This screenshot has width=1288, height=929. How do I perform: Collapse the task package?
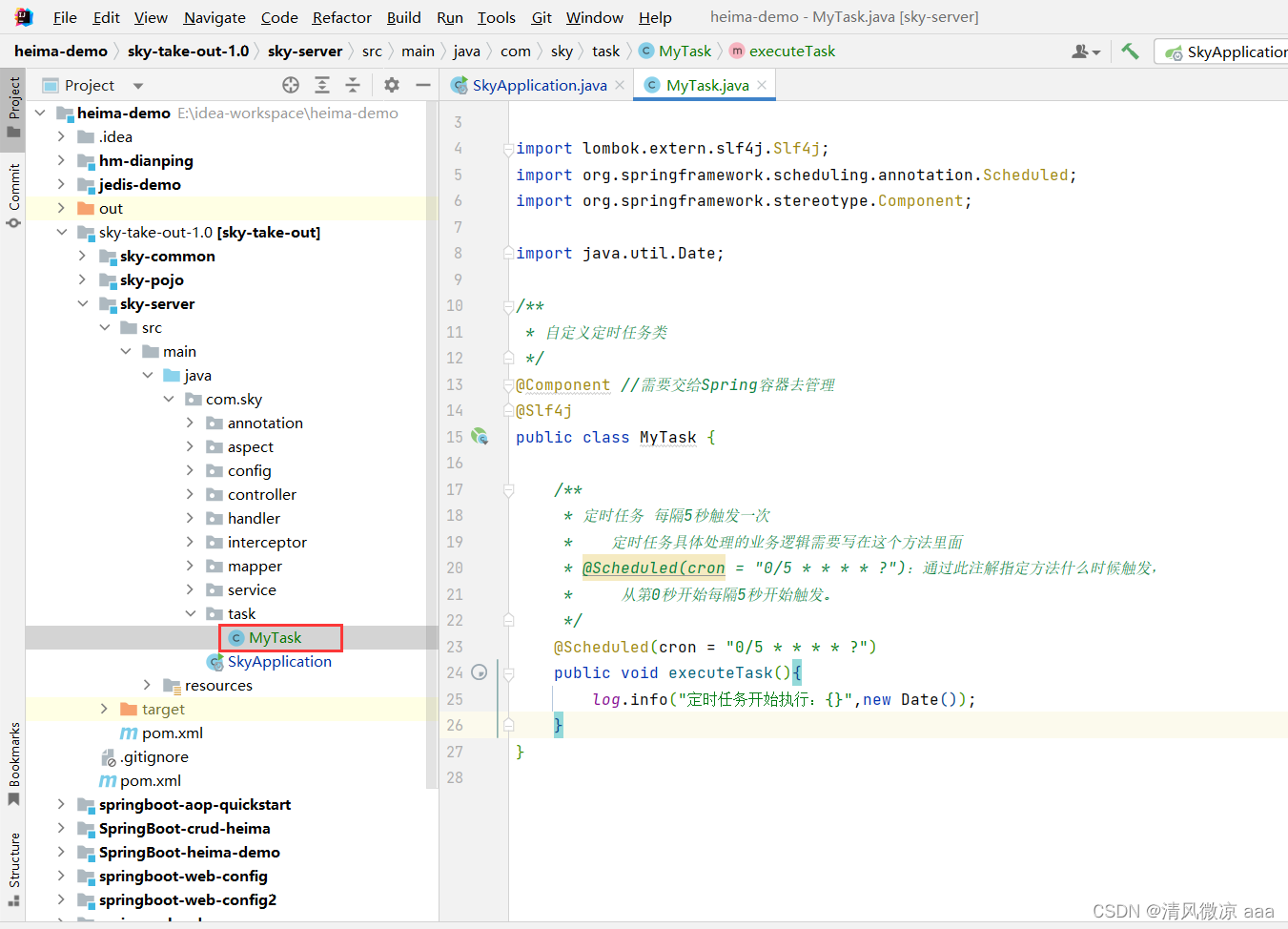[190, 613]
